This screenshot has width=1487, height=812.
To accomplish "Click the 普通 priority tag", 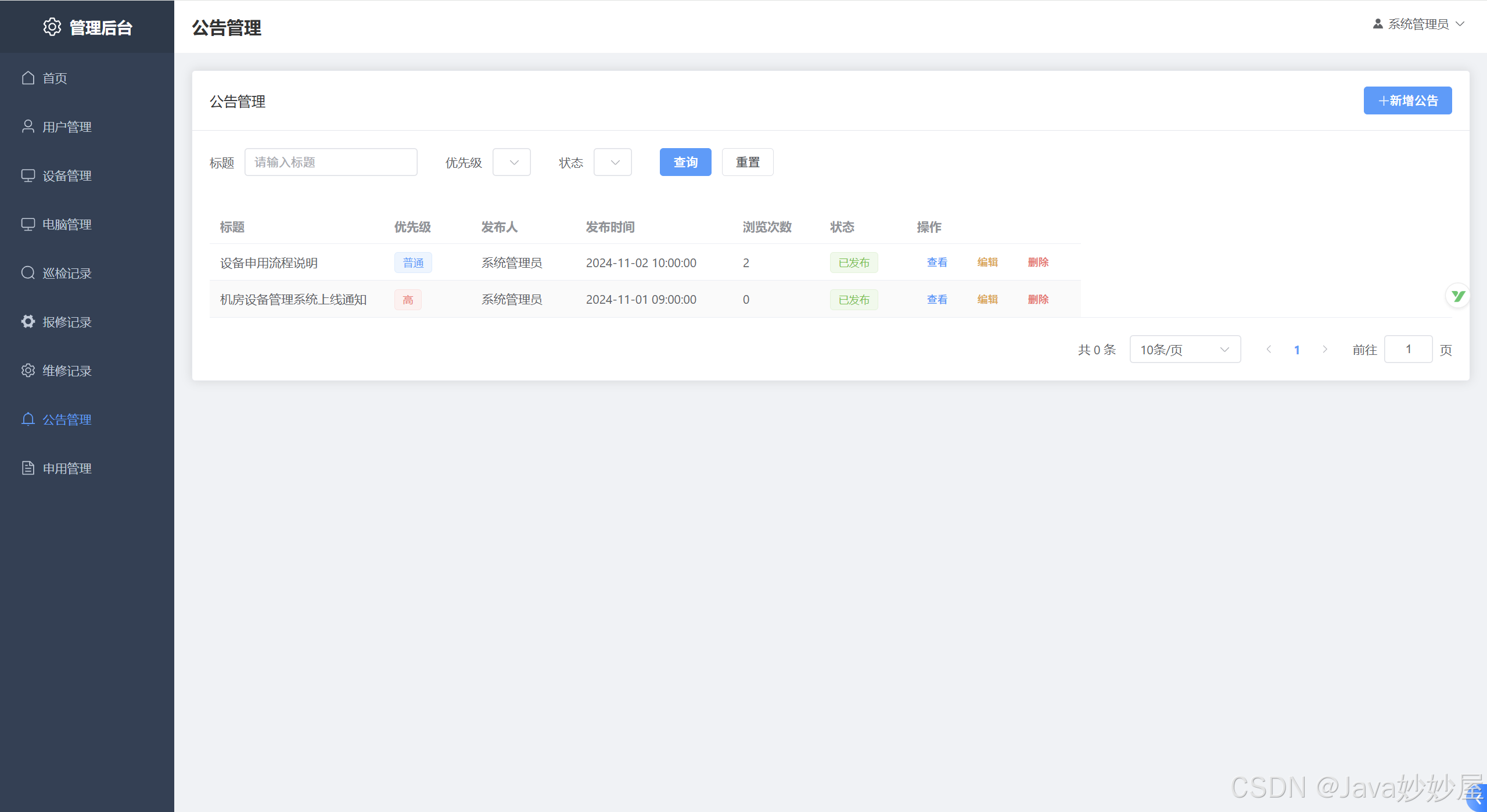I will pos(413,263).
